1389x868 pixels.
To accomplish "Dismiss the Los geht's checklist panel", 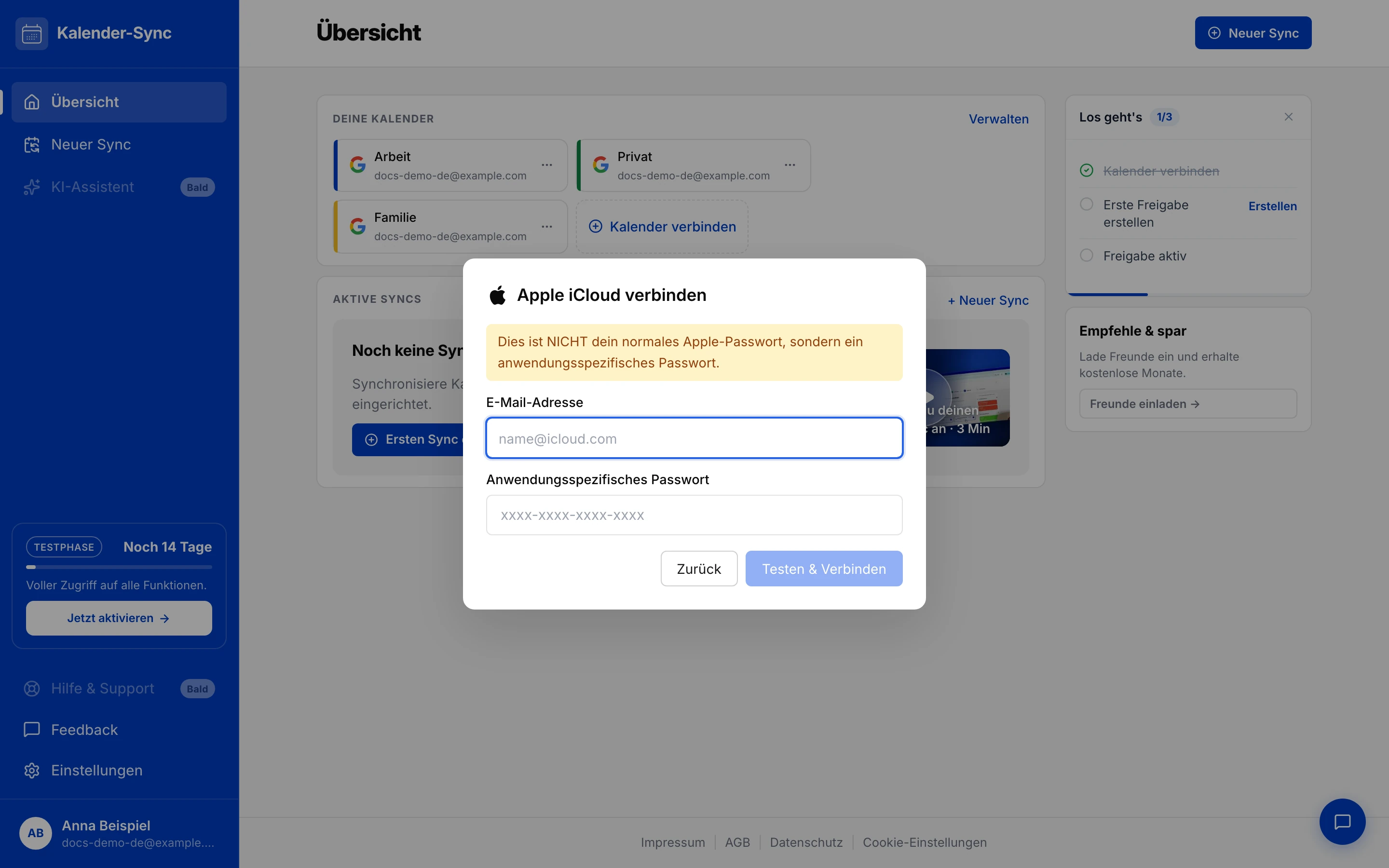I will tap(1289, 117).
